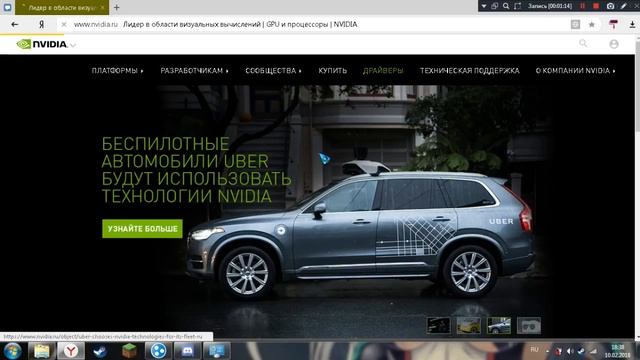
Task: Open the volume speaker tray icon
Action: [570, 351]
